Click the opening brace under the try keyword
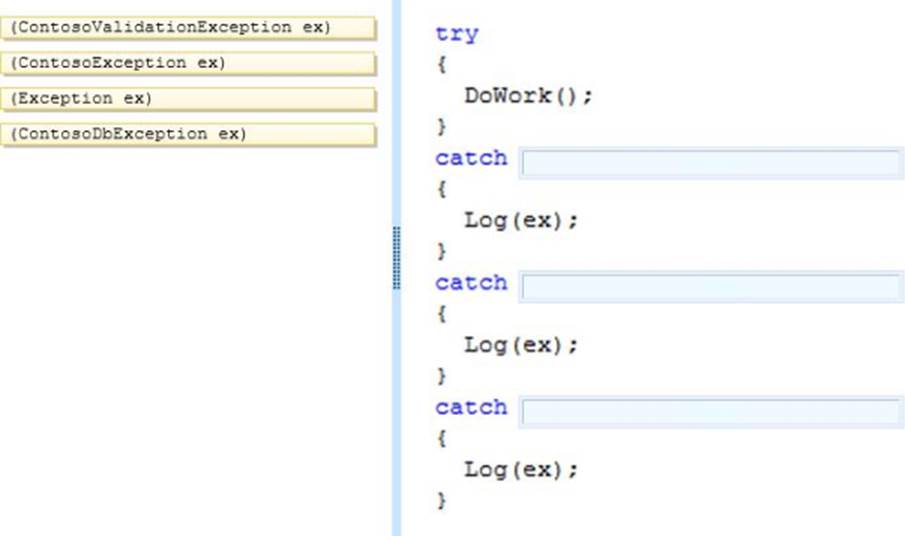Screen dimensions: 905x536 [442, 64]
